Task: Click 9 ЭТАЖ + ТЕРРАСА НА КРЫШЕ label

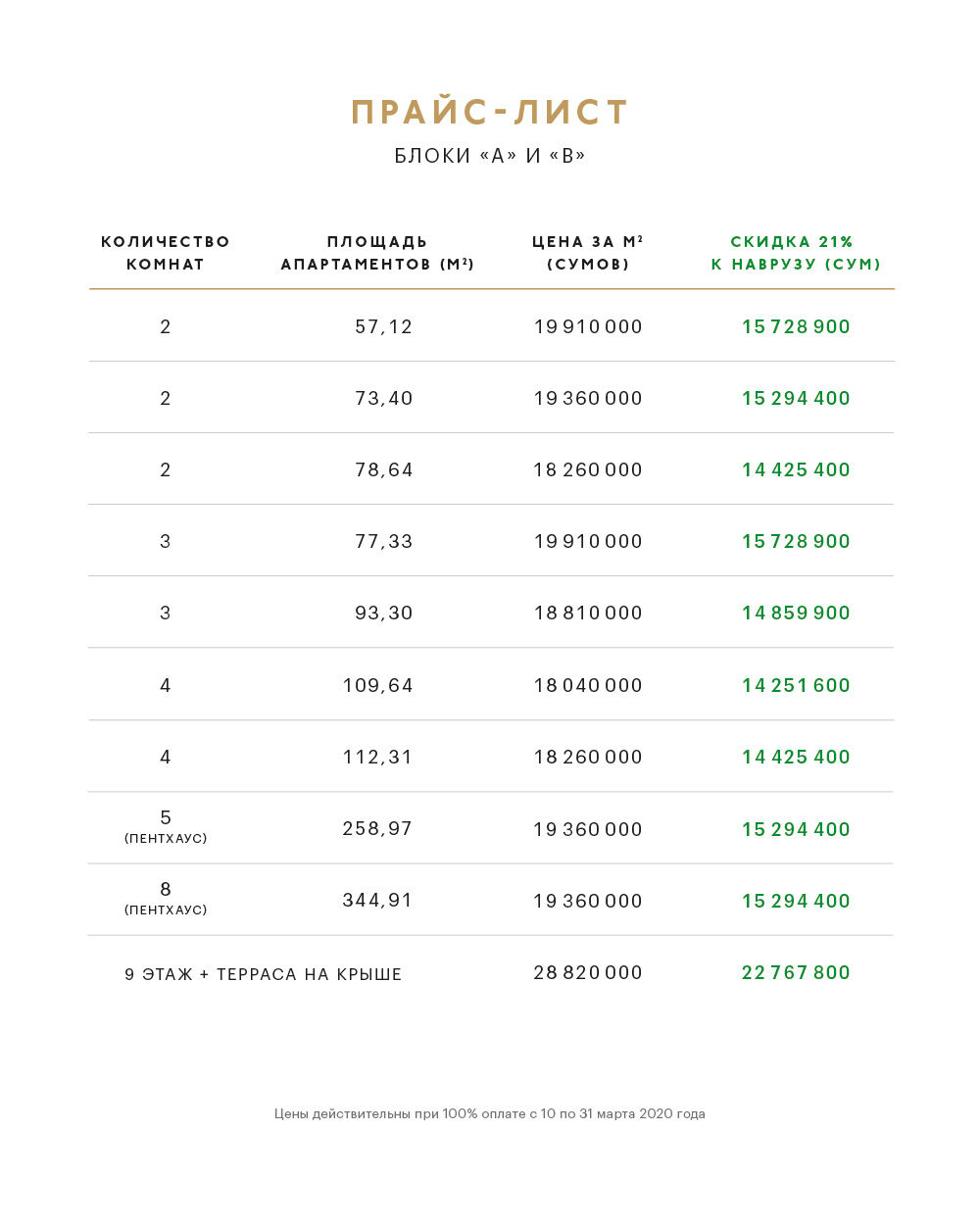Action: (x=264, y=974)
